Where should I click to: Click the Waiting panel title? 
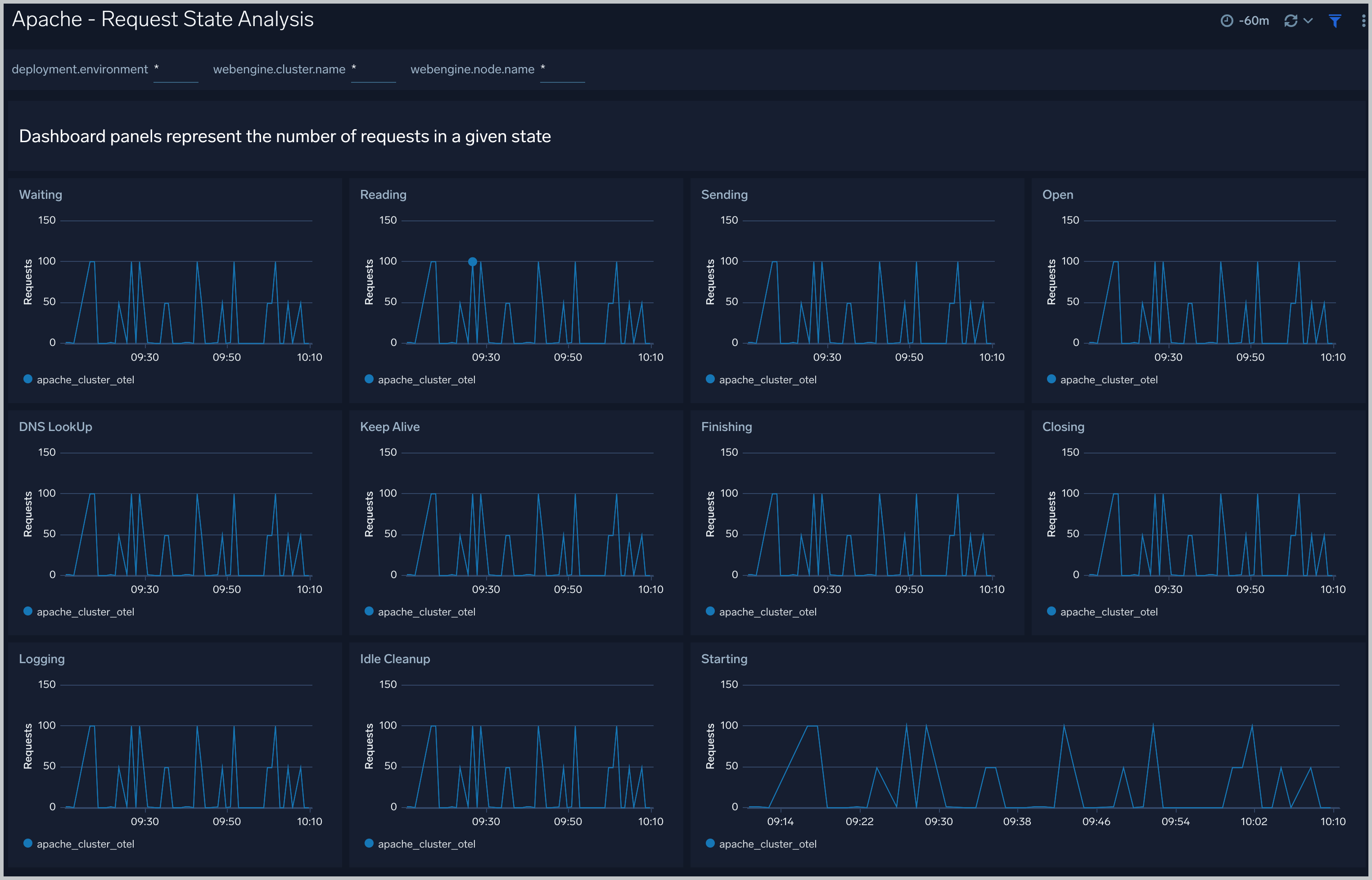tap(41, 194)
